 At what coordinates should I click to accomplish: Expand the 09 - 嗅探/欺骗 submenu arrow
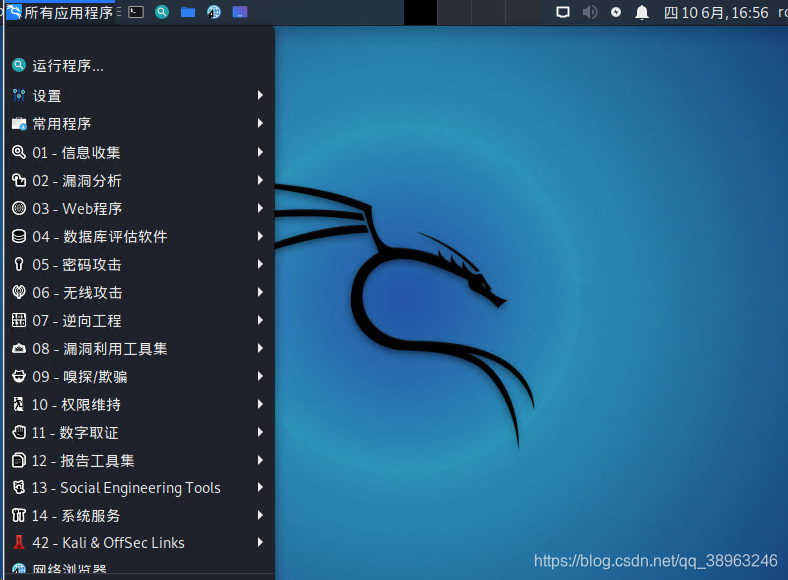260,376
